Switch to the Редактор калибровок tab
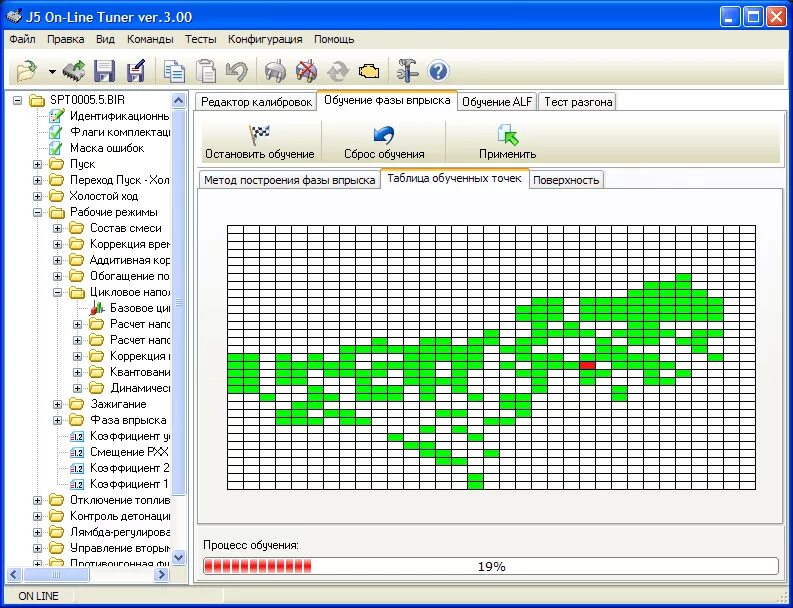 click(x=256, y=102)
